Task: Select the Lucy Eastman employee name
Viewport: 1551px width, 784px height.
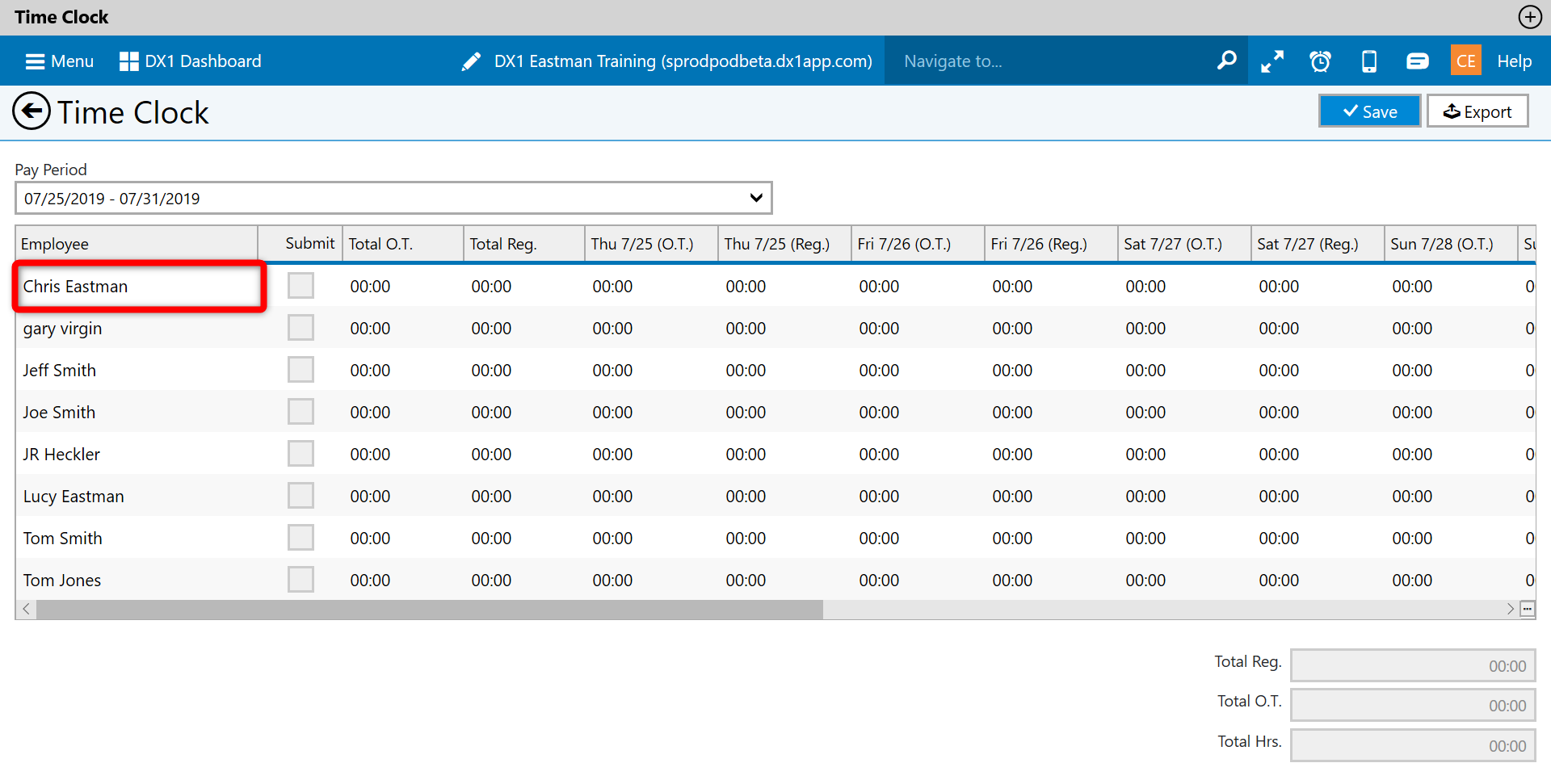Action: 74,497
